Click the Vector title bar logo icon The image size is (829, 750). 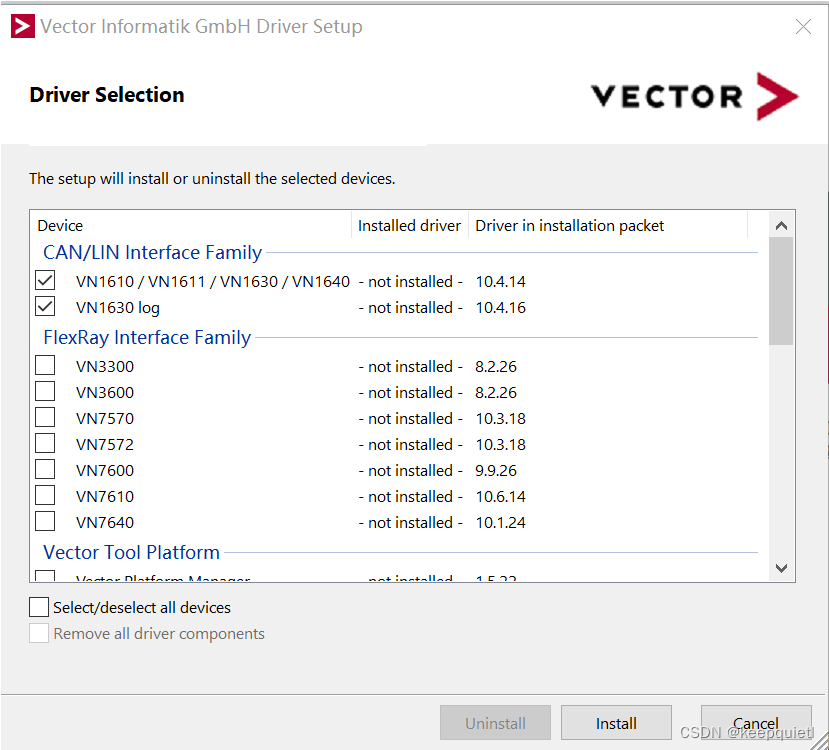click(x=23, y=26)
